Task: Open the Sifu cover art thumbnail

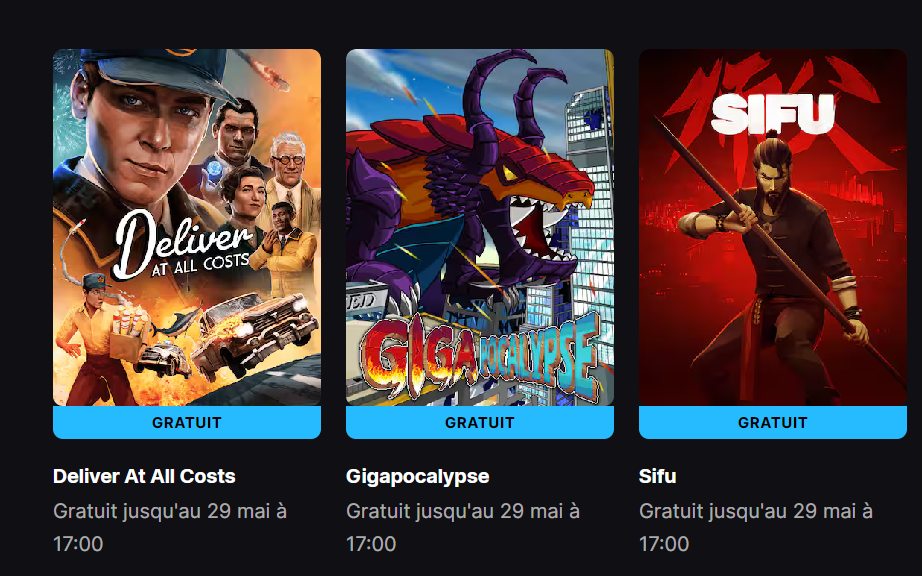Action: (773, 227)
